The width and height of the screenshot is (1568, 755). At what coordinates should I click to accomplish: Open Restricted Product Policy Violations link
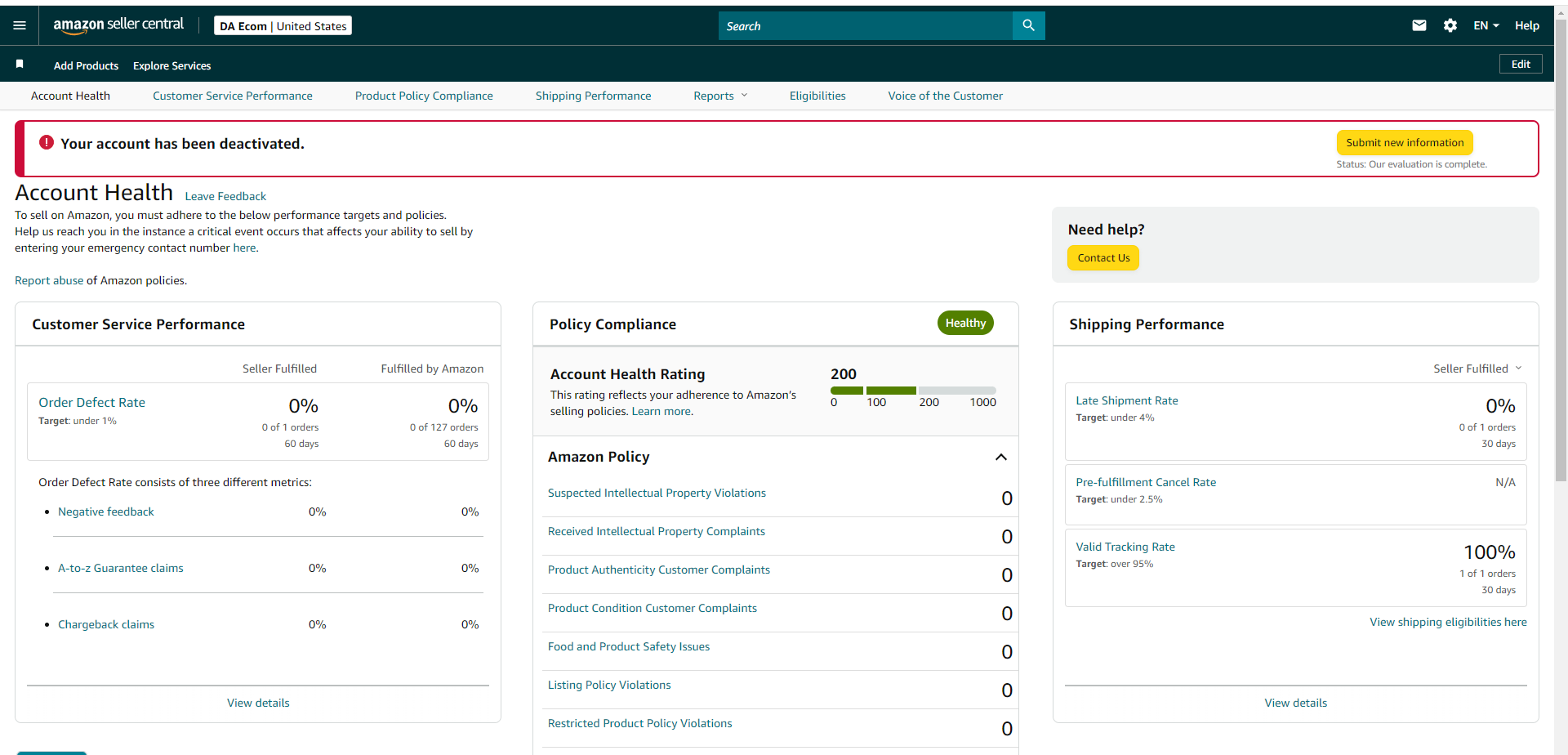pyautogui.click(x=640, y=723)
